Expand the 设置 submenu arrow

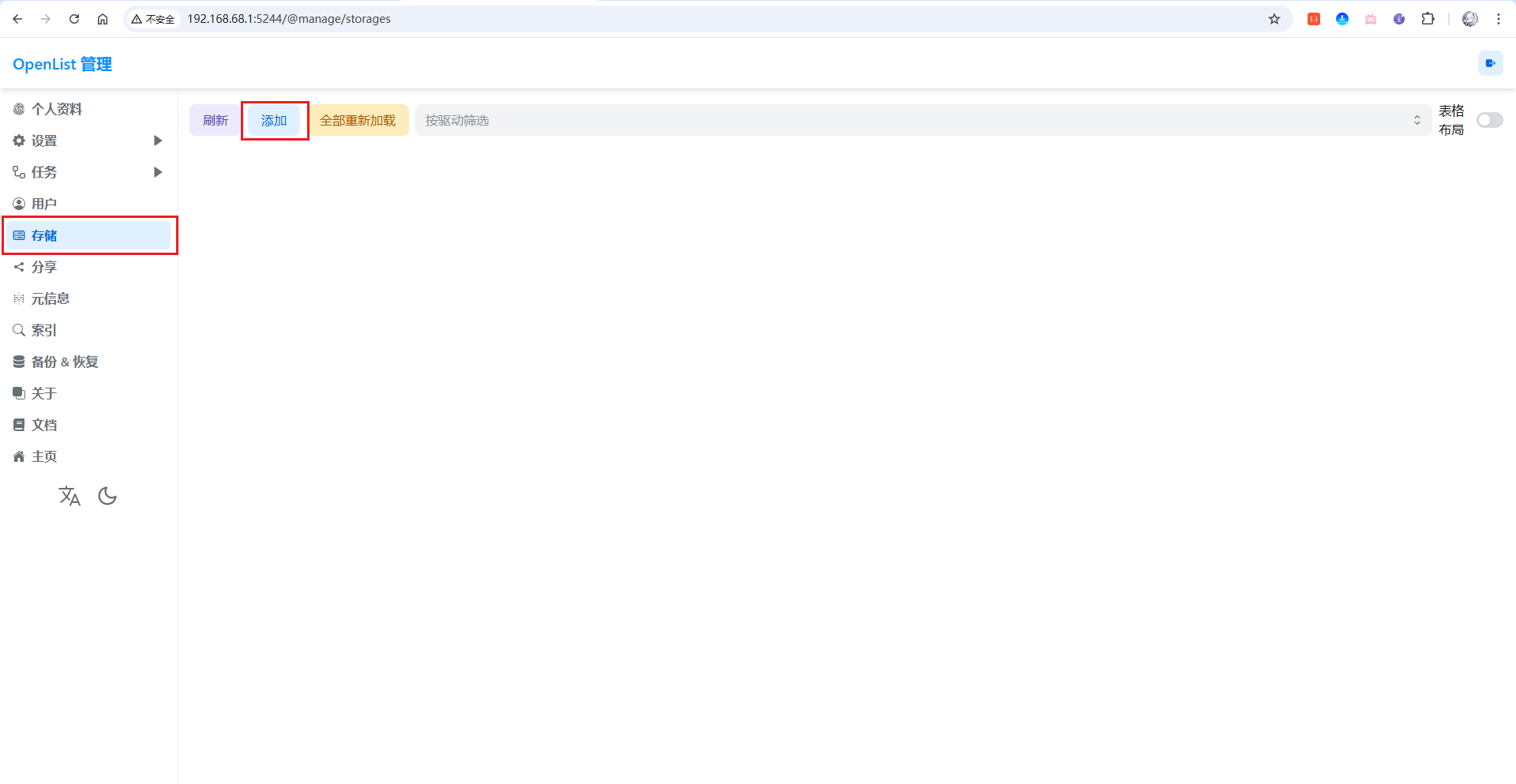tap(158, 141)
